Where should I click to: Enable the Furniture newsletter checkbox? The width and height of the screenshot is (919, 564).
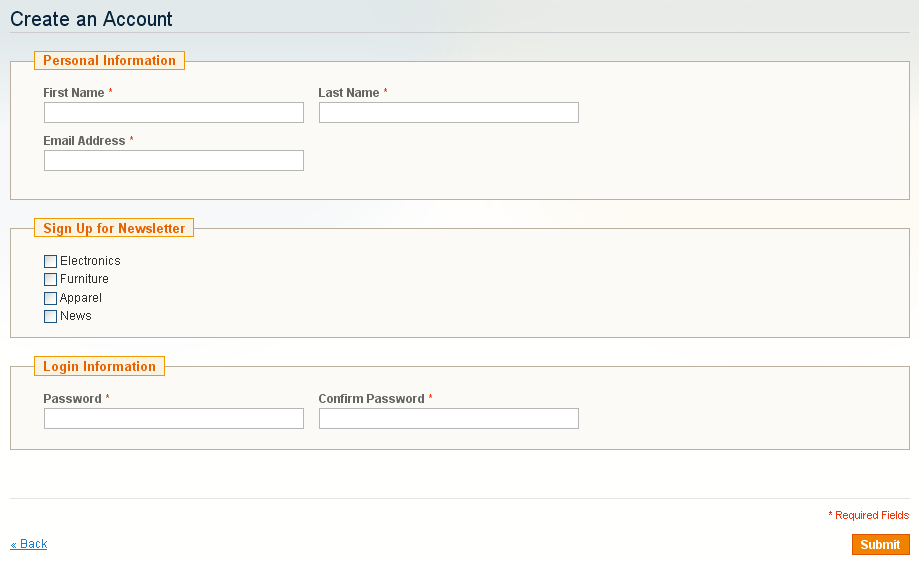point(51,280)
